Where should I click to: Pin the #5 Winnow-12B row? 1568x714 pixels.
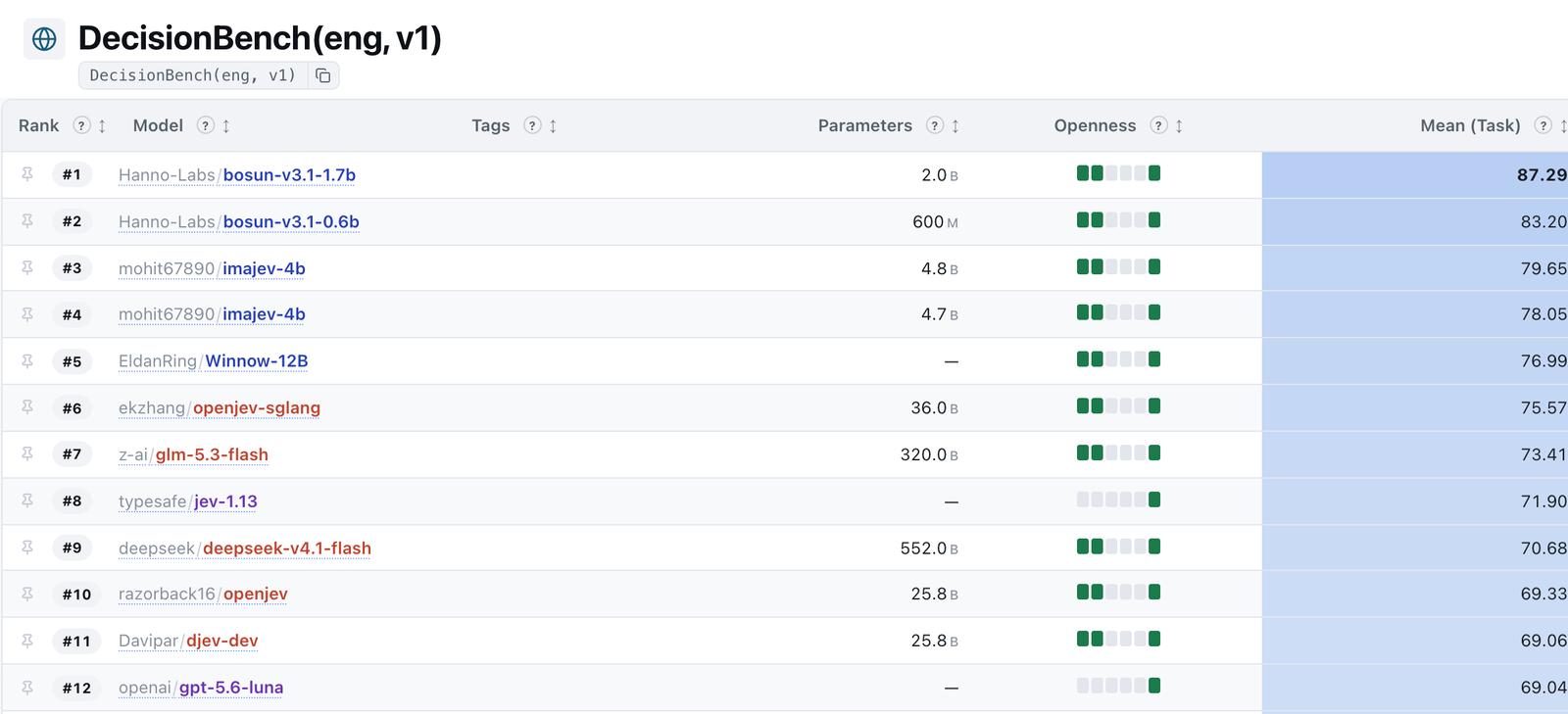[x=27, y=361]
